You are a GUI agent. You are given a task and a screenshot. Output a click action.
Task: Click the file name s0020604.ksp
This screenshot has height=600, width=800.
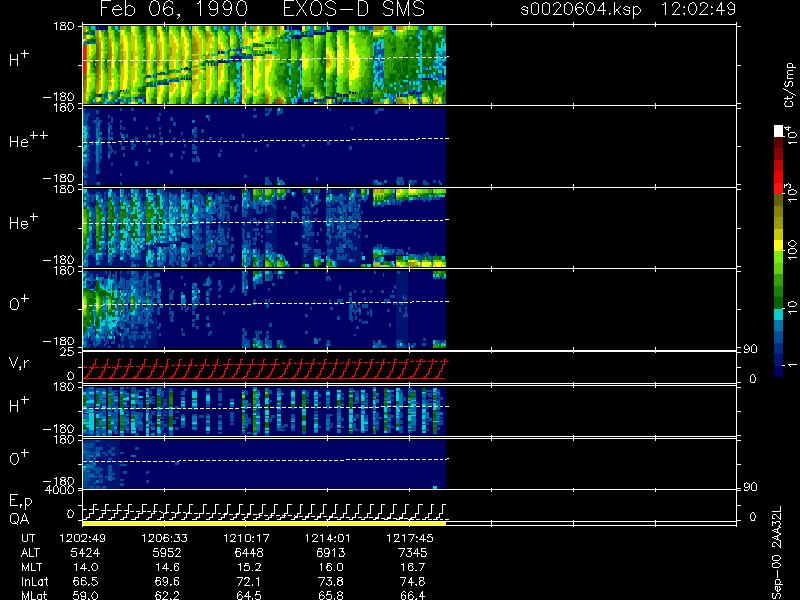pyautogui.click(x=581, y=9)
